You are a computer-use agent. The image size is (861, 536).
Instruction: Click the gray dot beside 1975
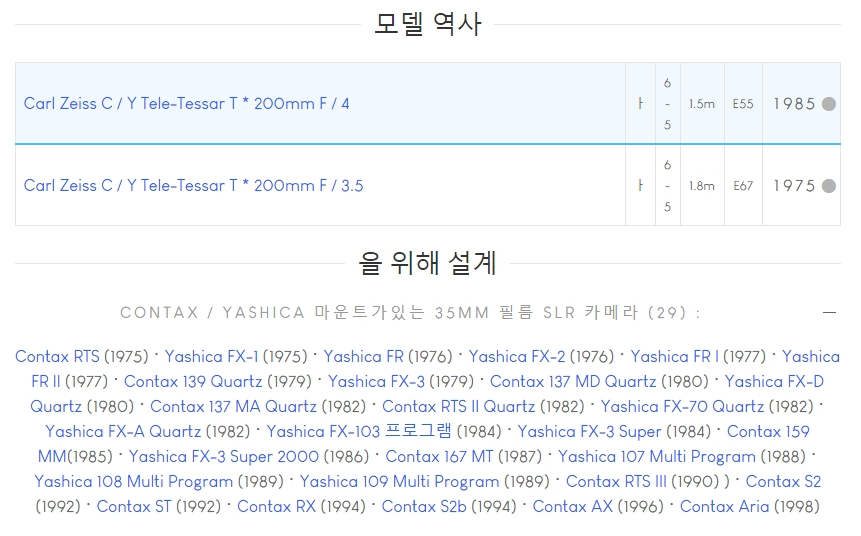(x=828, y=186)
